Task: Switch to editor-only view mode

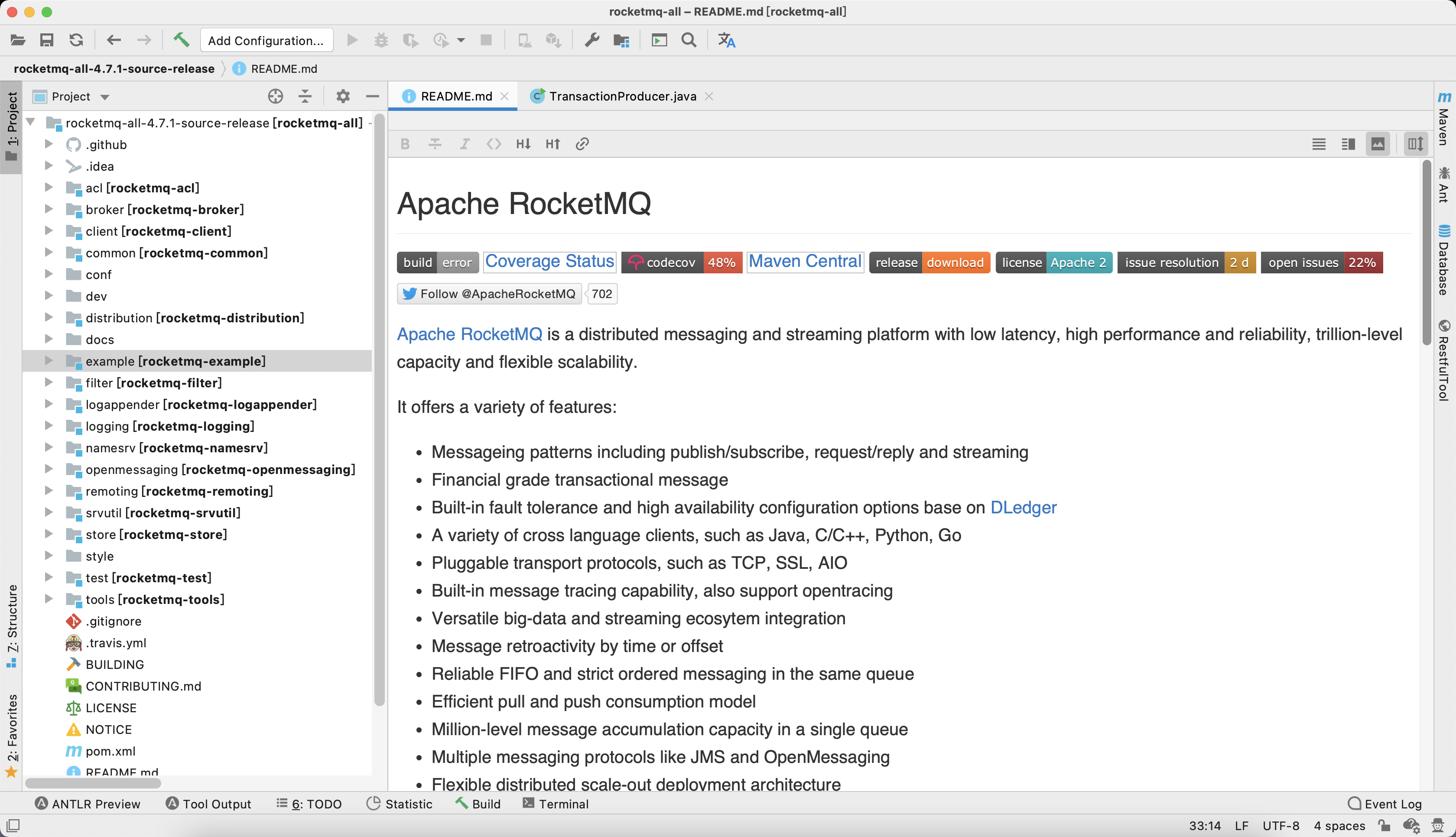Action: click(1319, 144)
